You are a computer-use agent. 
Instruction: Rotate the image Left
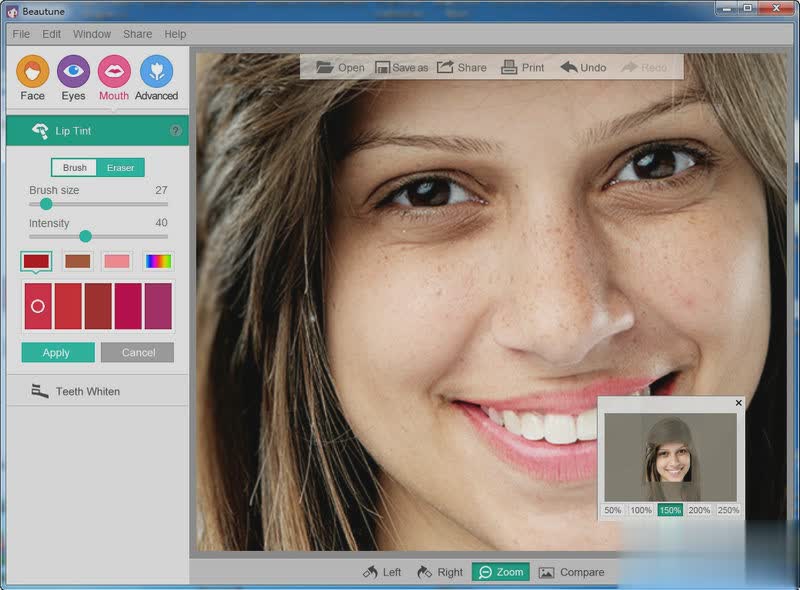[371, 572]
